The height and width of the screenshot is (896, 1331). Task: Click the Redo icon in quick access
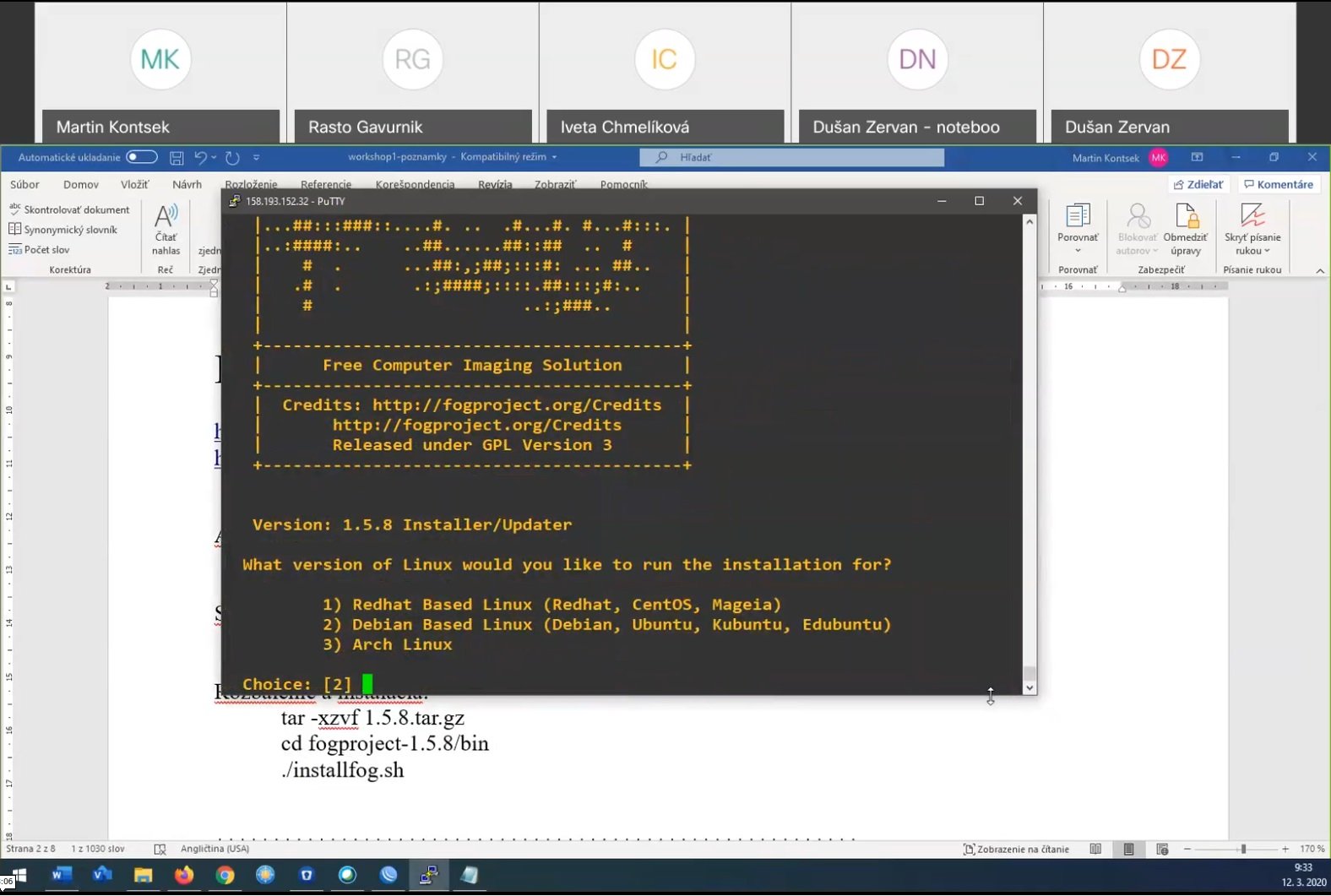(232, 157)
